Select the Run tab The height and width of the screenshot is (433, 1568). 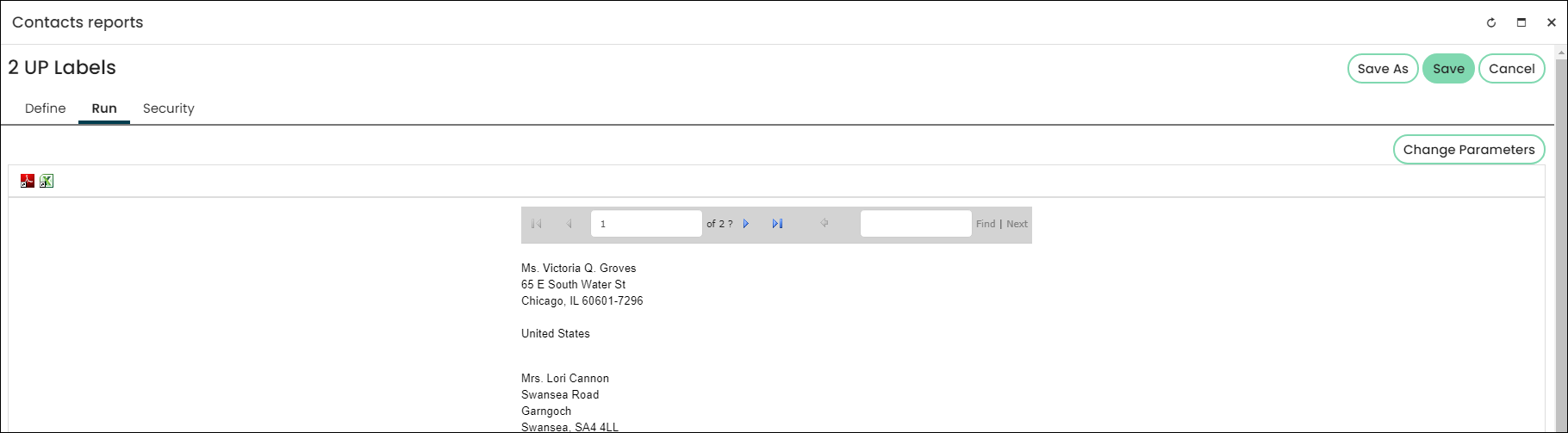click(x=104, y=108)
